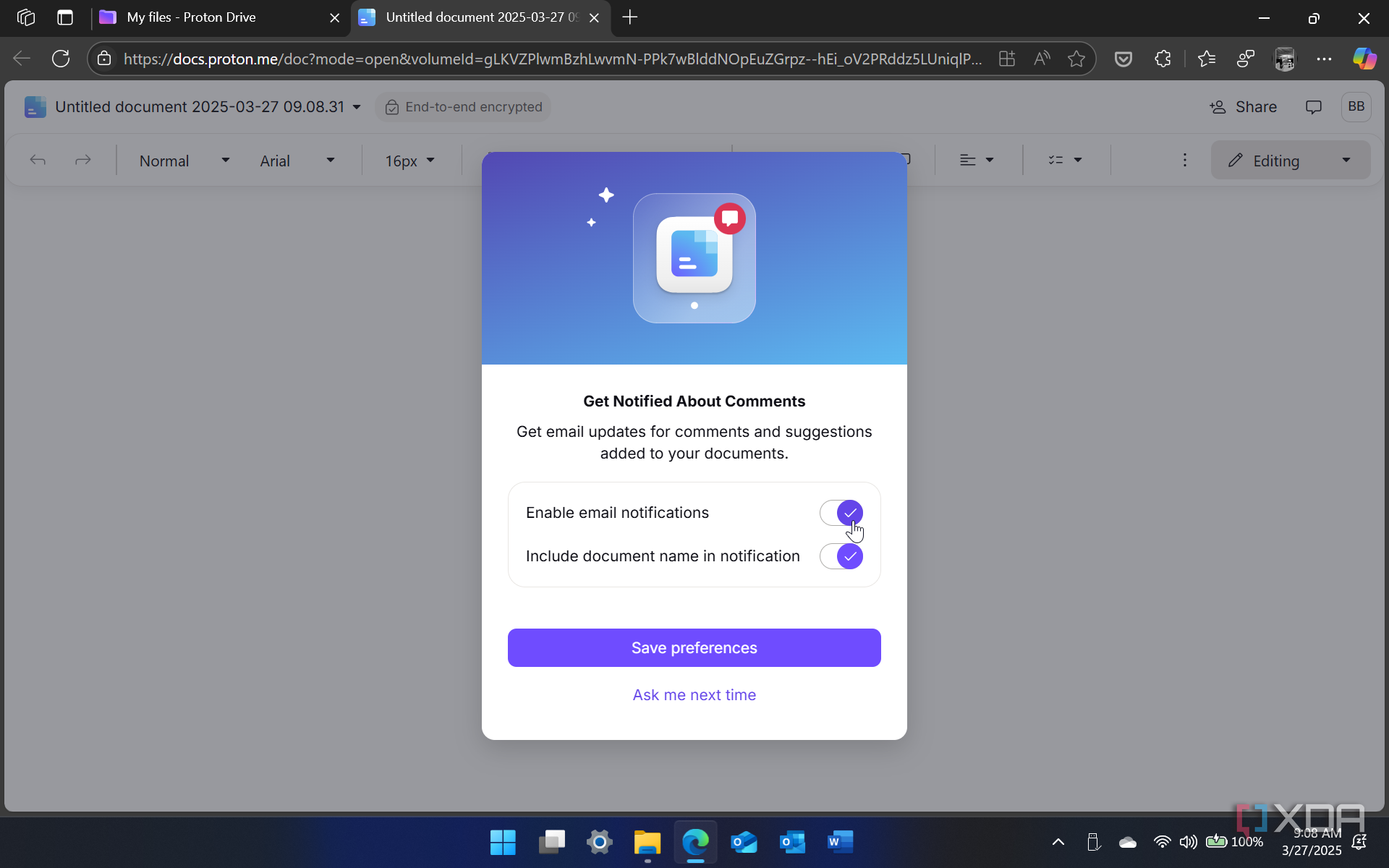Click the BB account avatar
This screenshot has height=868, width=1389.
pyautogui.click(x=1356, y=107)
